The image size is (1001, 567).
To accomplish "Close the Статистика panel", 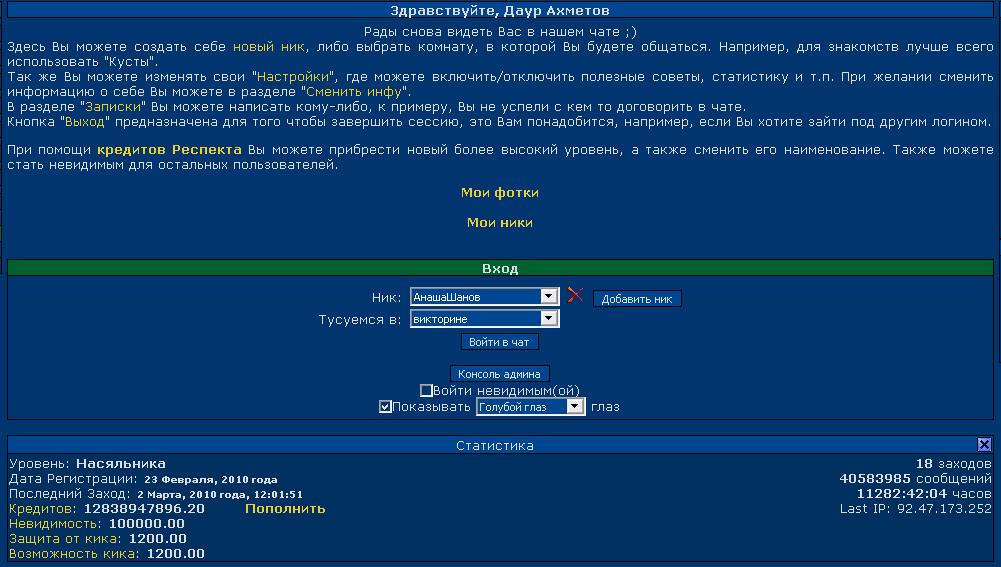I will click(984, 444).
